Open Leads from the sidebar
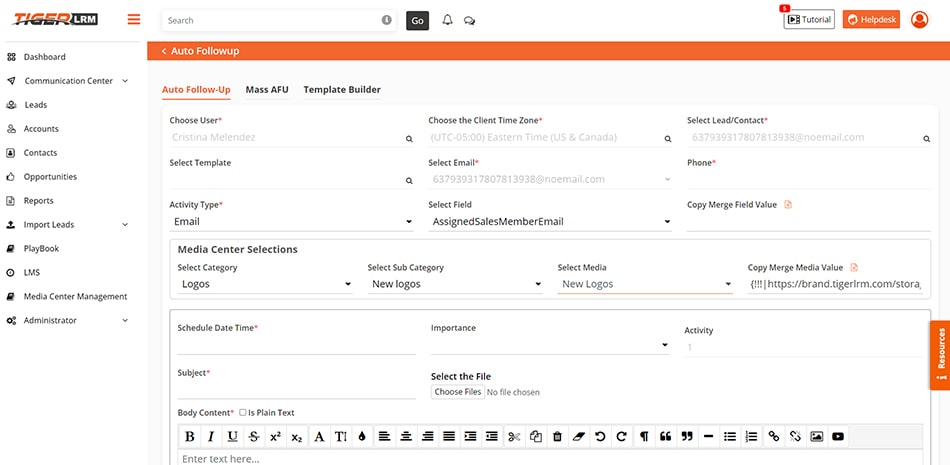 pos(35,105)
